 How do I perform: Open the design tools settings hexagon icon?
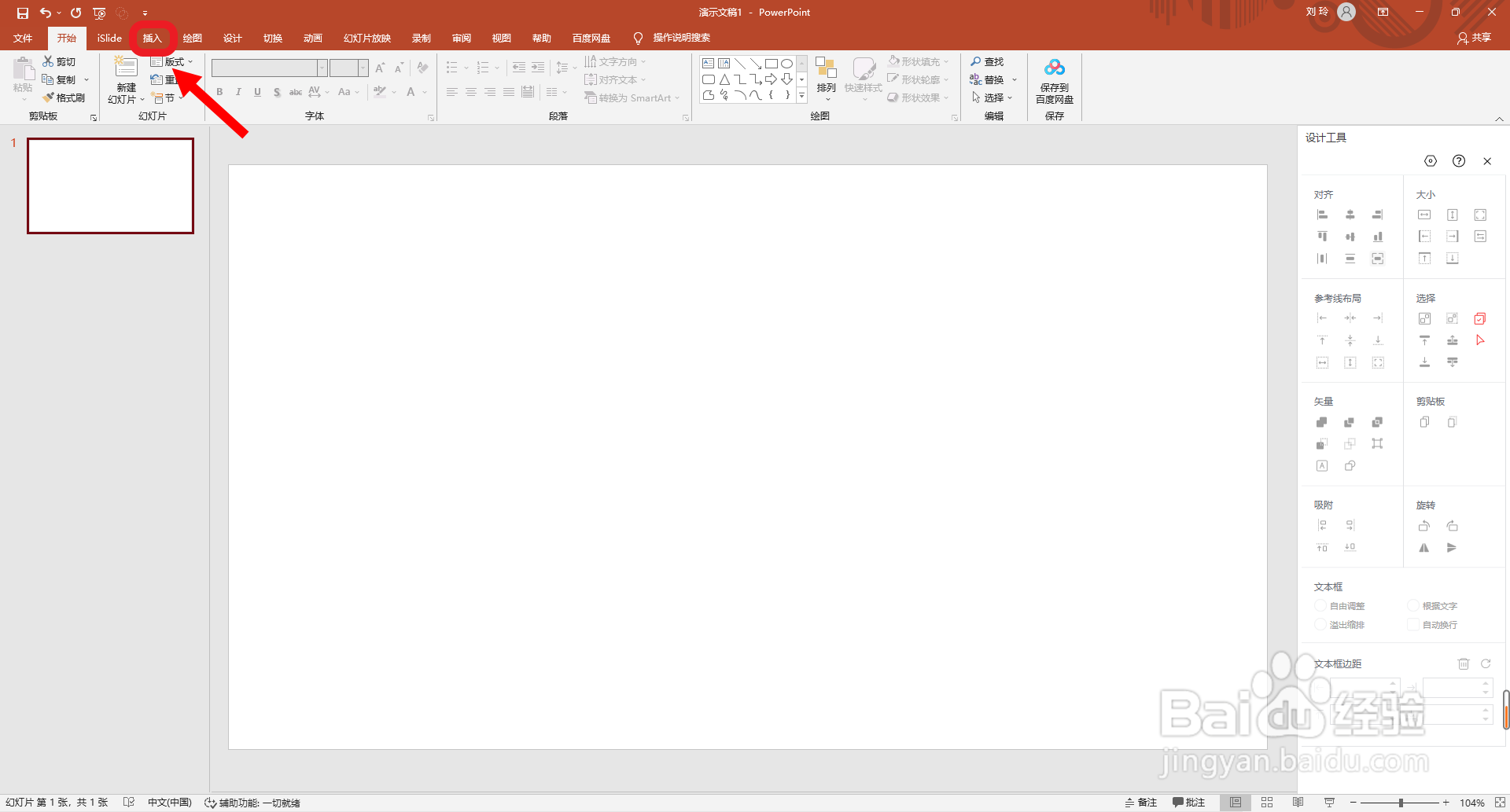[1431, 161]
